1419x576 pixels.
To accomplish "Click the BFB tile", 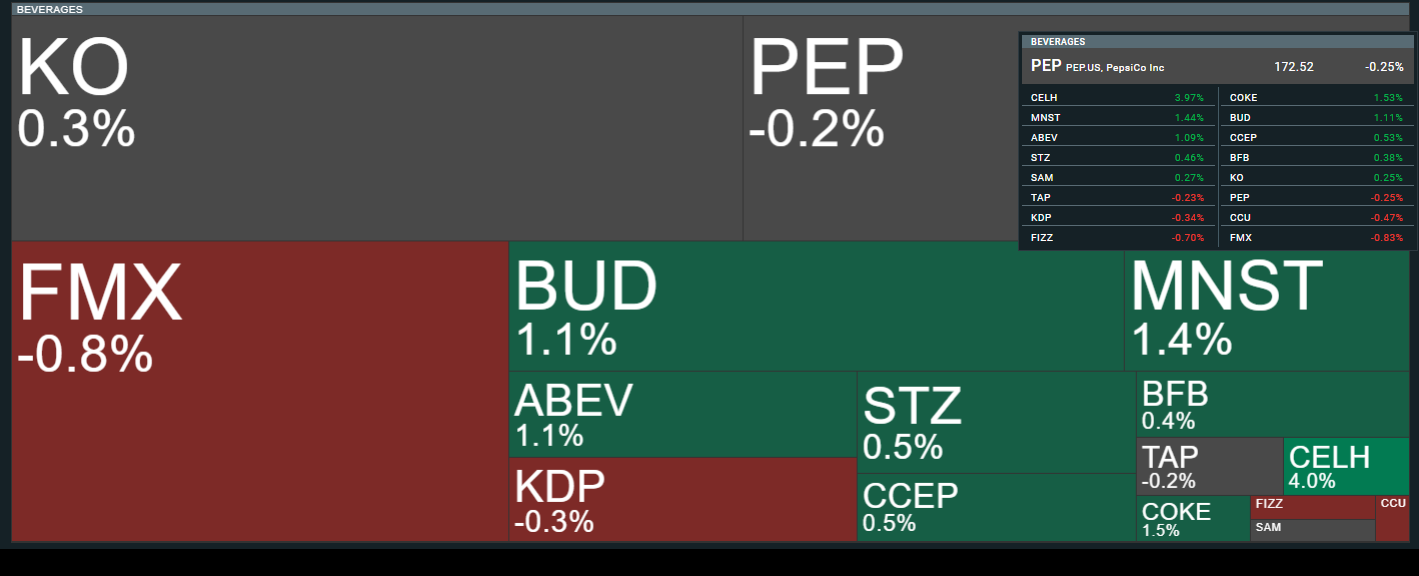I will pos(1273,404).
